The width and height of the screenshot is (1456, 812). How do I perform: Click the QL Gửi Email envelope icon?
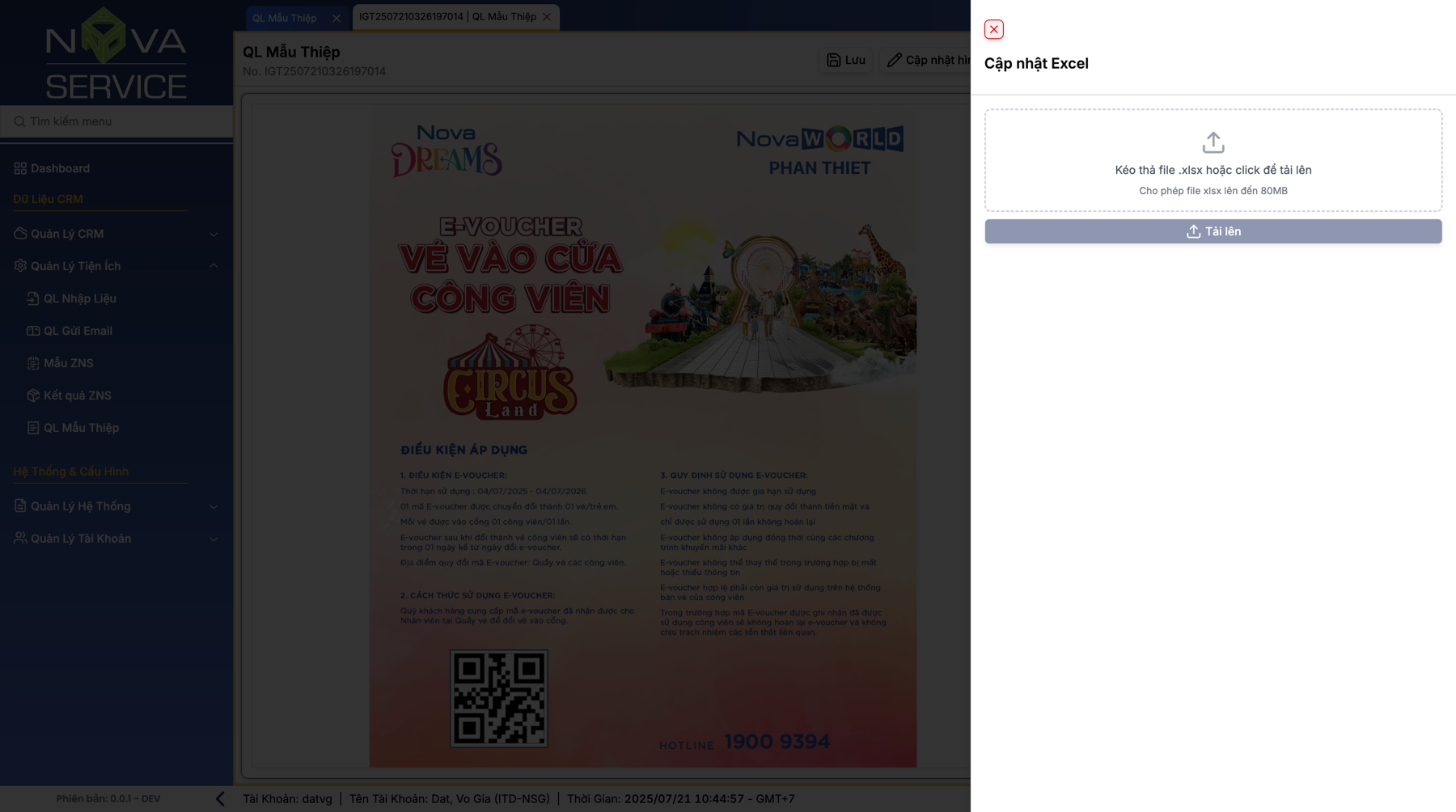(33, 331)
